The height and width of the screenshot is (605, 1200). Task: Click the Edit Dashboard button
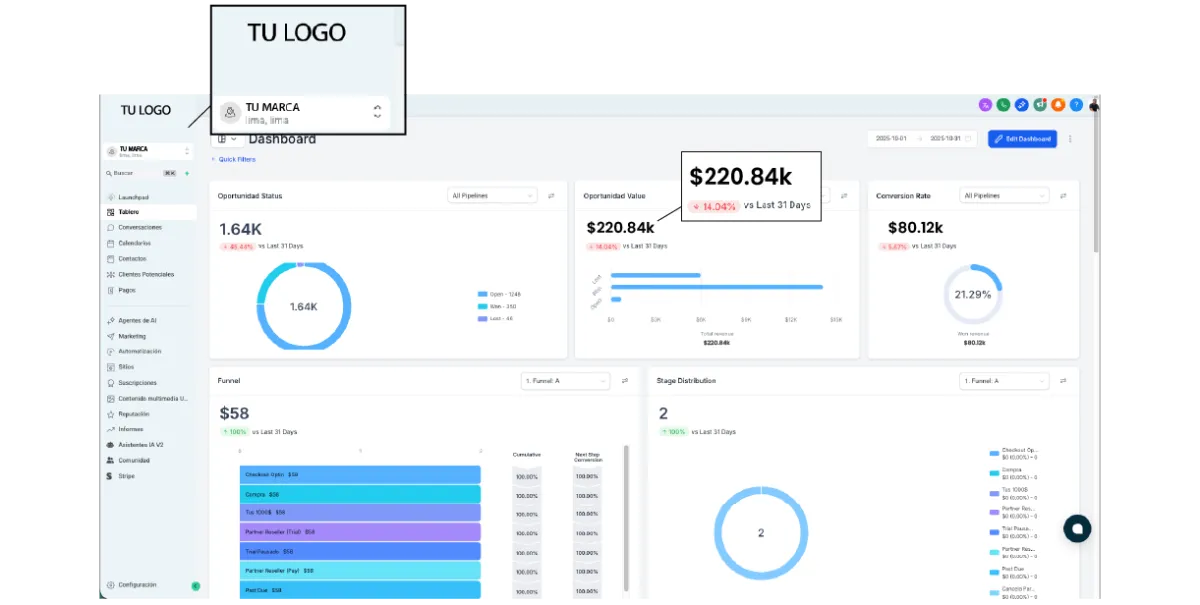pyautogui.click(x=1022, y=139)
